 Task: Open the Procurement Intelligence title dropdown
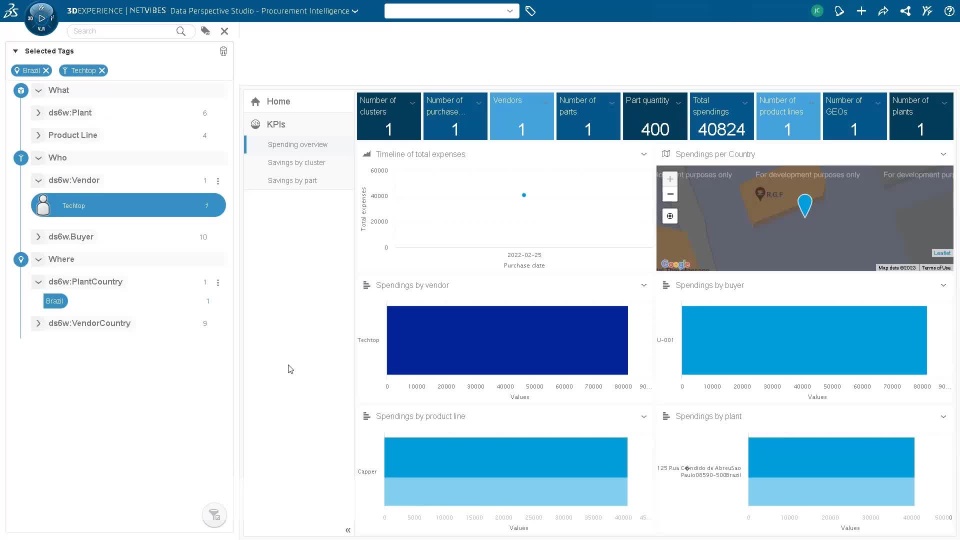[355, 11]
